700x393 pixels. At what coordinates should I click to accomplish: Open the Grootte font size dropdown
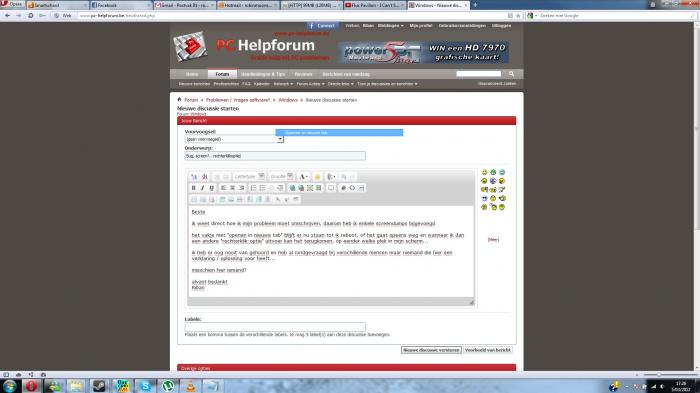pyautogui.click(x=281, y=177)
